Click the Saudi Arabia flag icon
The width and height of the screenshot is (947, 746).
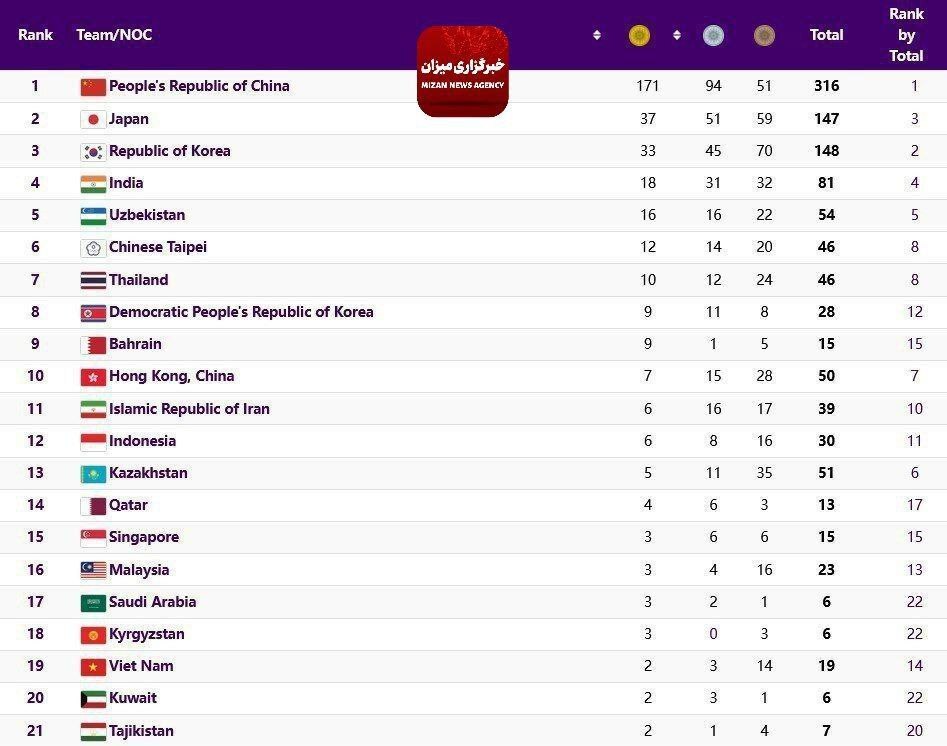click(x=93, y=603)
